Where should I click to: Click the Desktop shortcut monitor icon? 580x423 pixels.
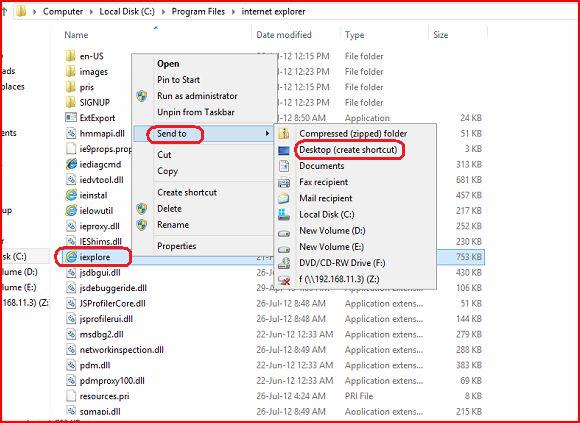tap(284, 150)
